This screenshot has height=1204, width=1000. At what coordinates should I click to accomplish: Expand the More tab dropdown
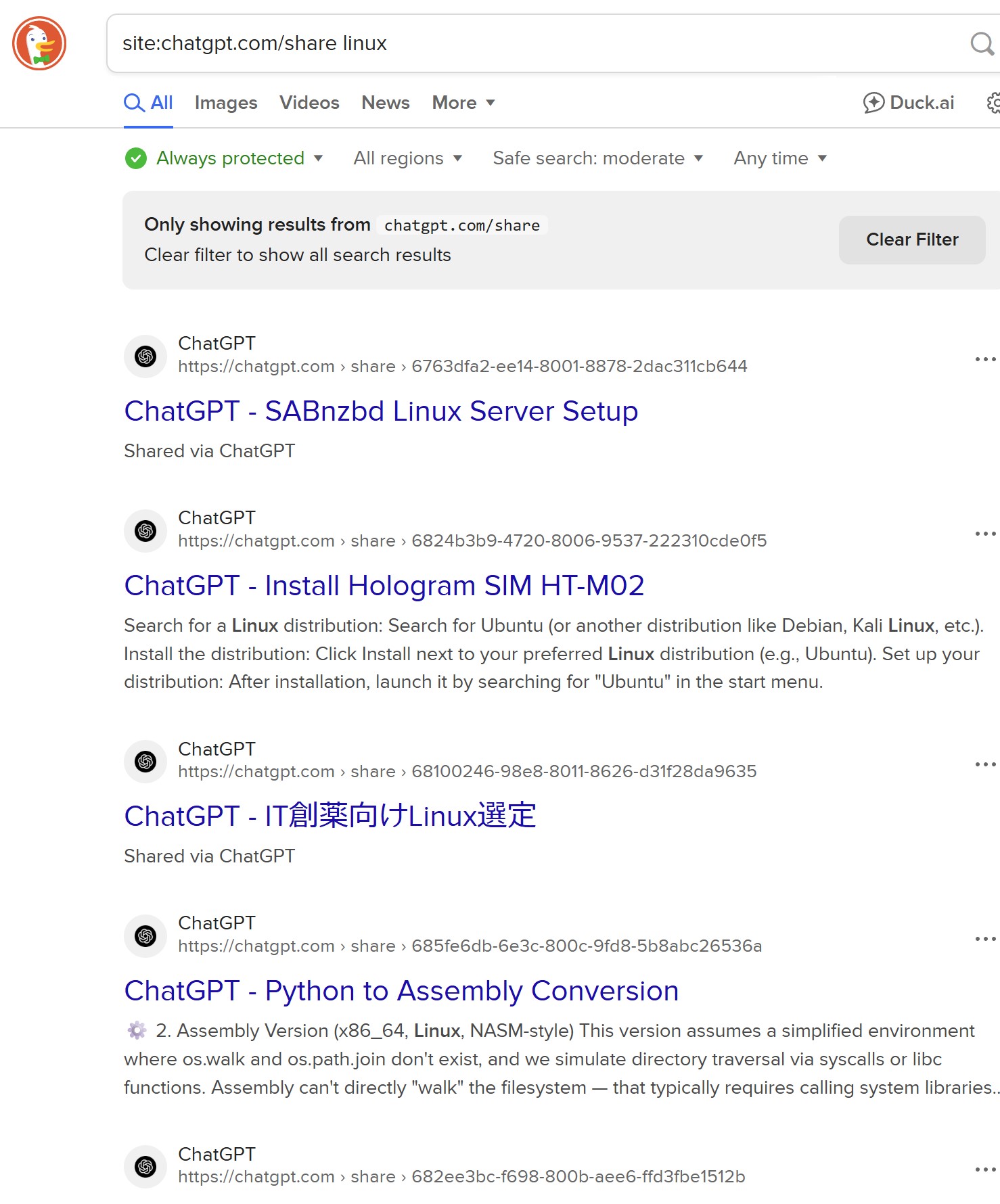tap(463, 103)
